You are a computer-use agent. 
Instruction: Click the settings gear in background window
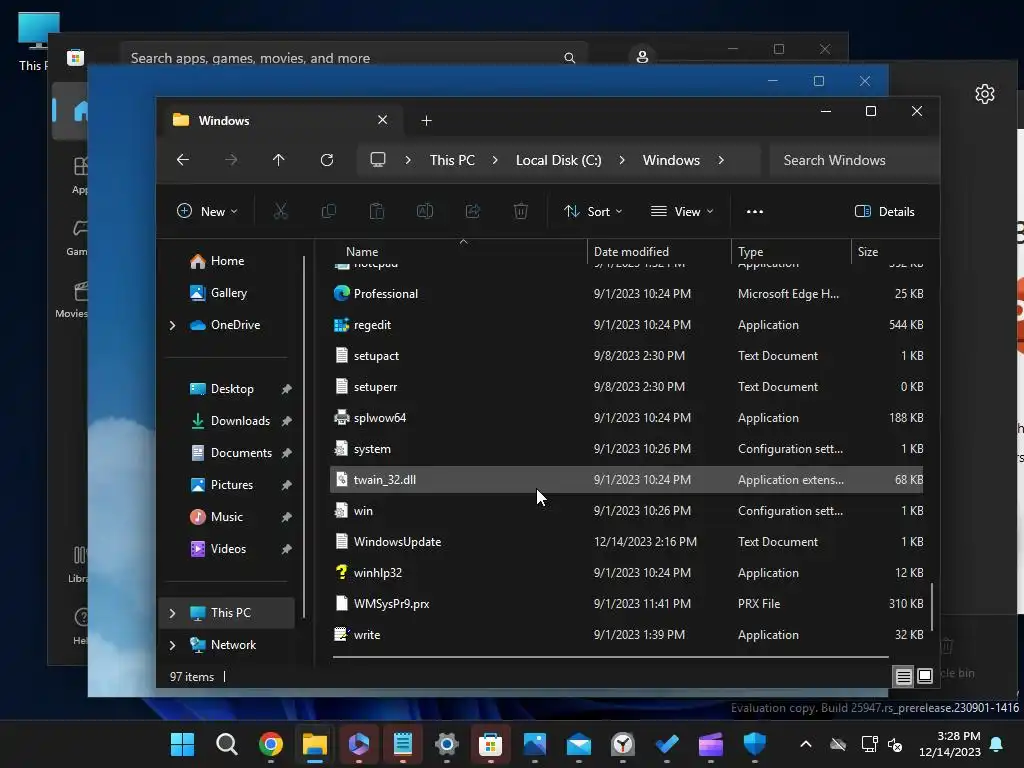pos(985,94)
